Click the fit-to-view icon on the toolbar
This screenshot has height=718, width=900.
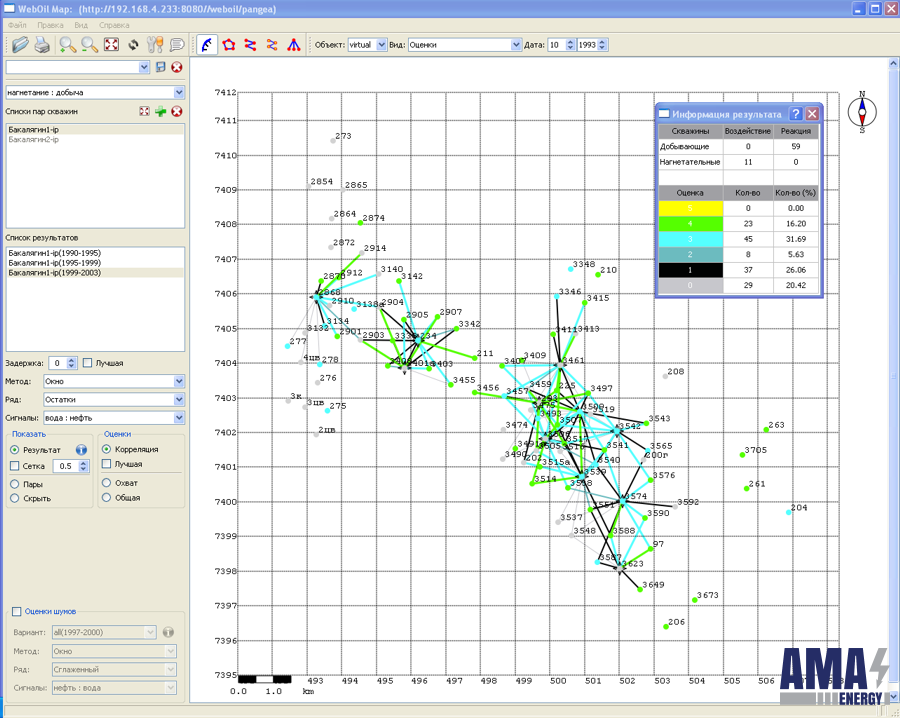110,44
